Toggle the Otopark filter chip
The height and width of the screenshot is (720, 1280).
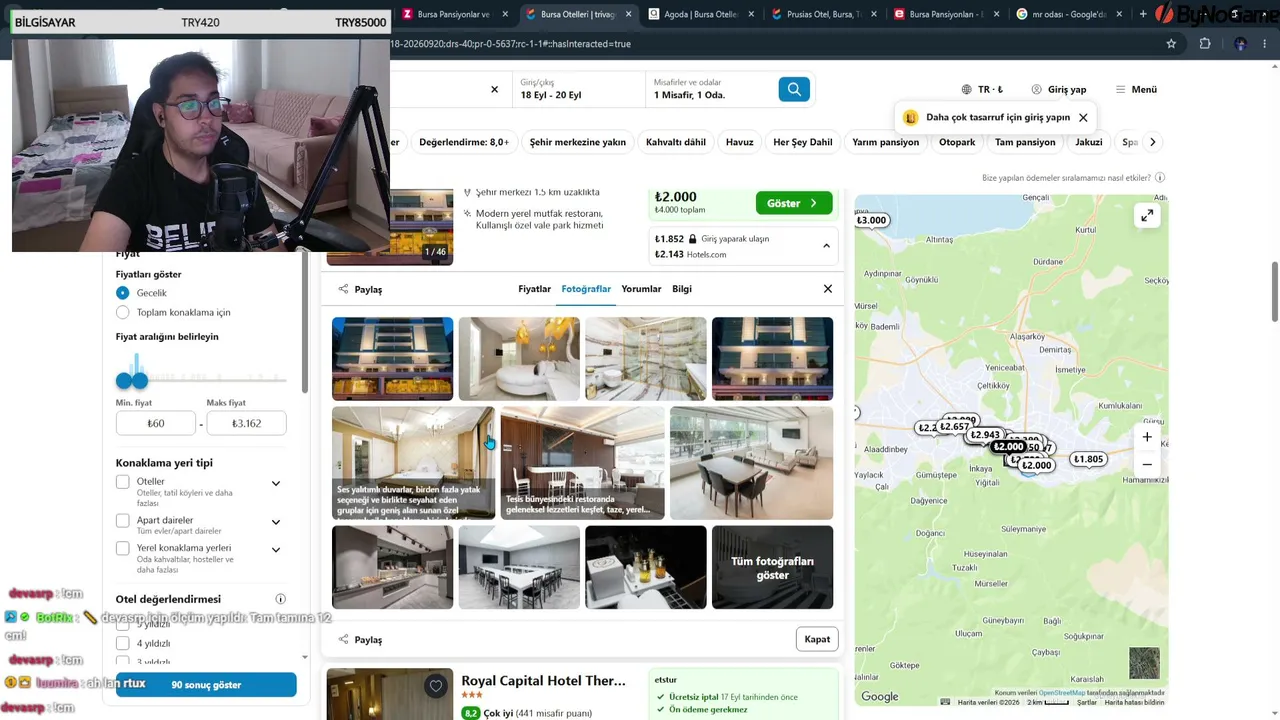point(957,142)
